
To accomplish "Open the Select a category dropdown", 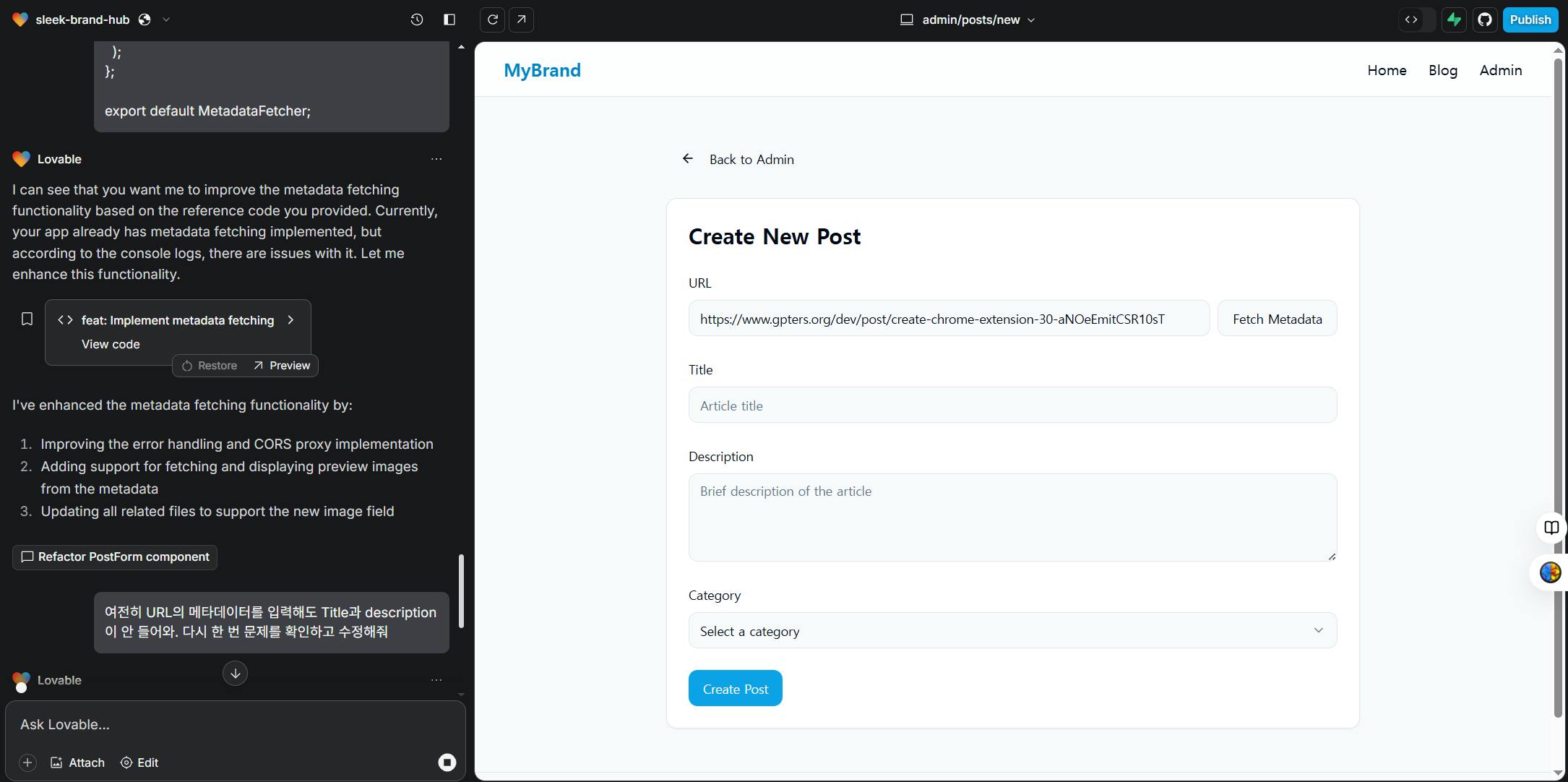I will [1012, 630].
